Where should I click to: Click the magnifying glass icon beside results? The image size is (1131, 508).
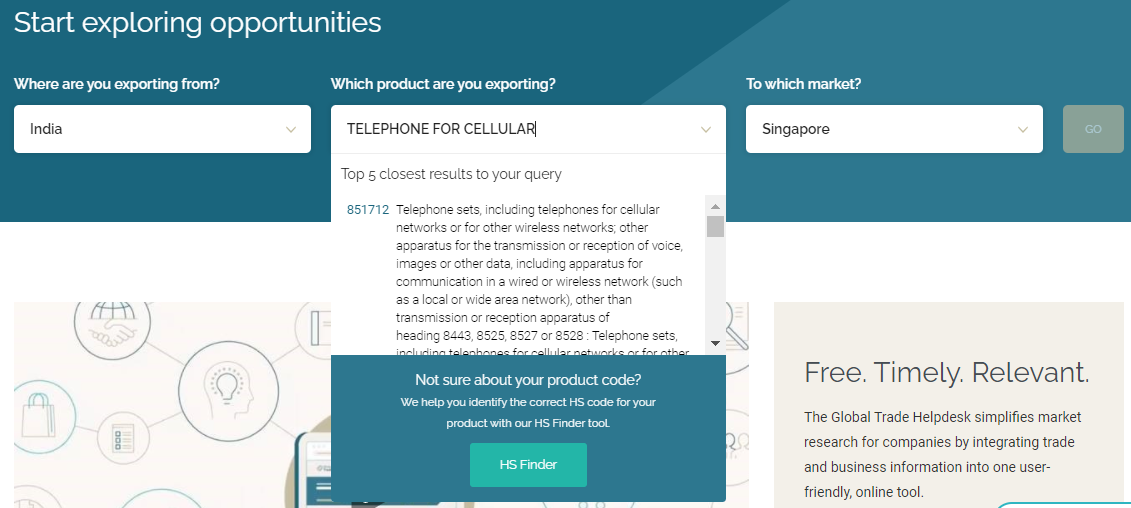click(737, 327)
